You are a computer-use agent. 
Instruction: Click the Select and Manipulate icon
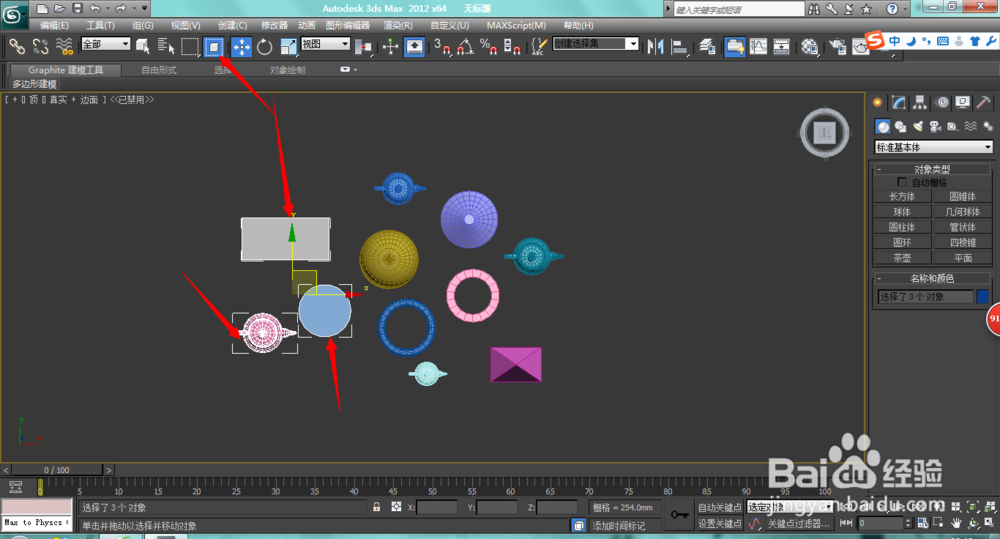[x=390, y=47]
